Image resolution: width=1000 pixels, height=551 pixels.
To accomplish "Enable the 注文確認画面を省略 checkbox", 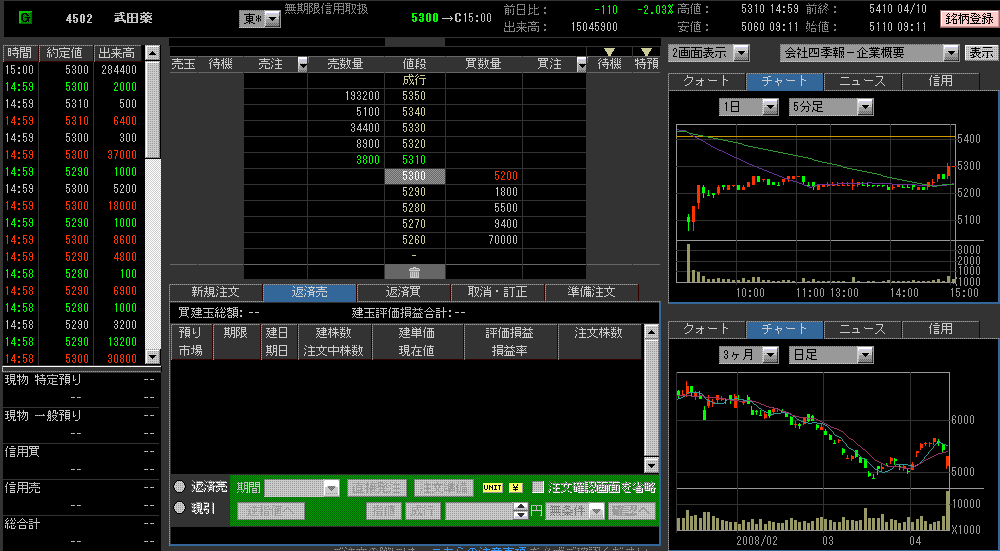I will pos(538,488).
